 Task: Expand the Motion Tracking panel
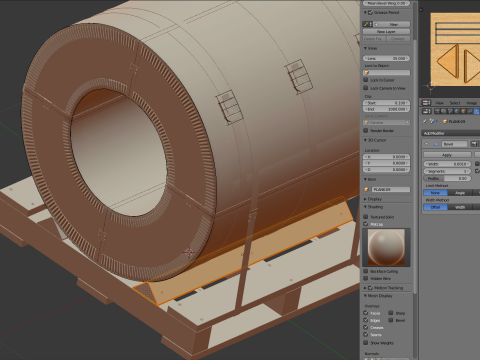(365, 288)
